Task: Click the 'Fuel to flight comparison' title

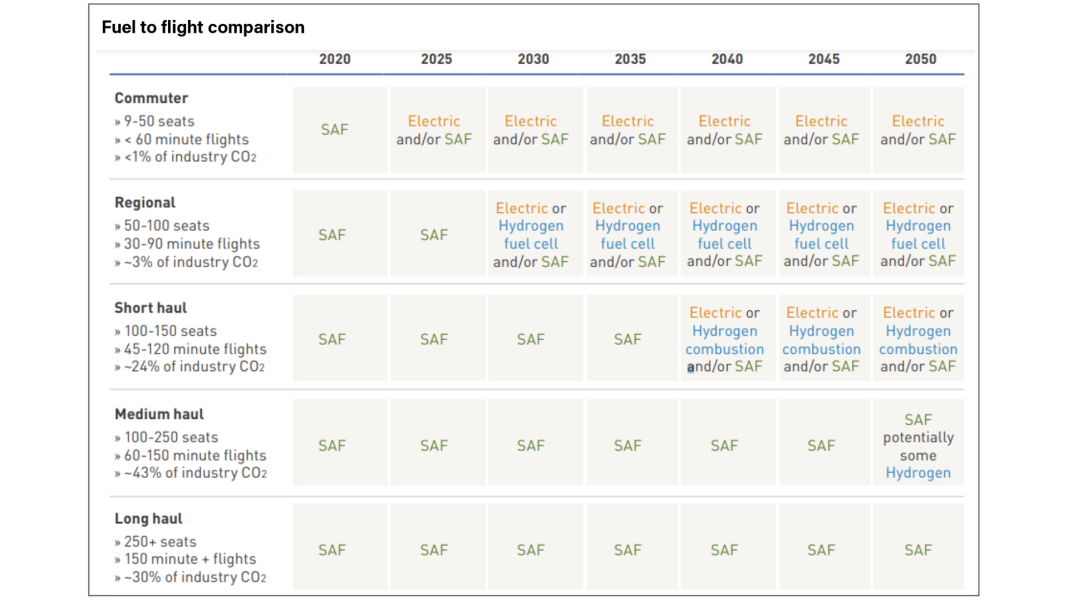Action: click(203, 27)
